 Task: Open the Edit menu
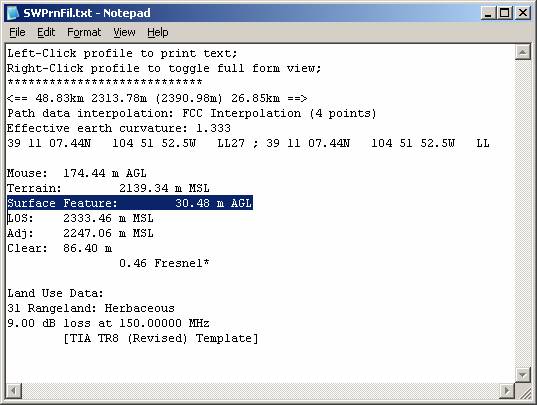tap(46, 33)
